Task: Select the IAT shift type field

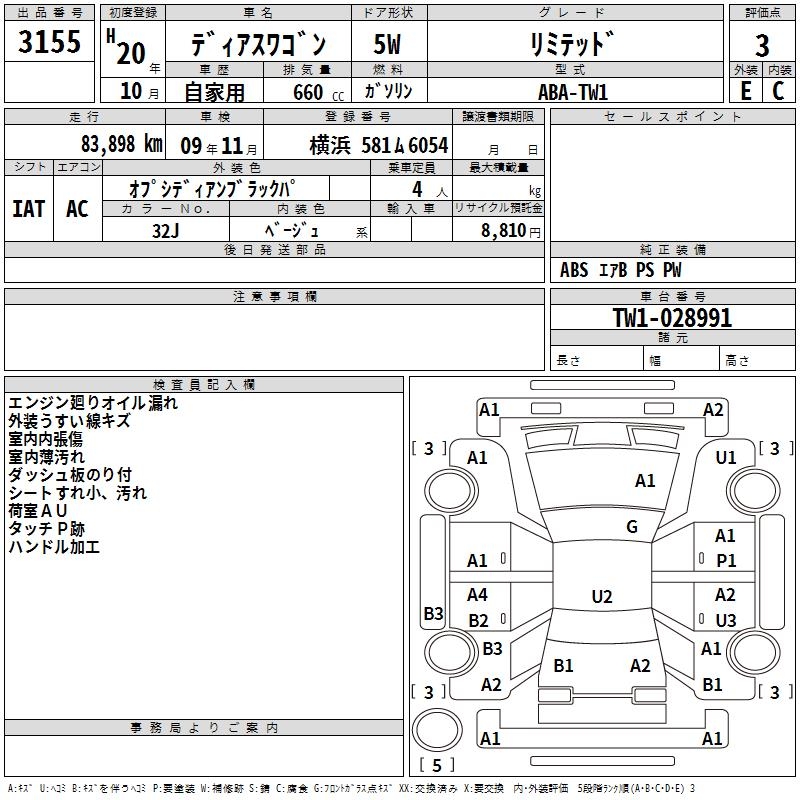Action: pyautogui.click(x=28, y=209)
